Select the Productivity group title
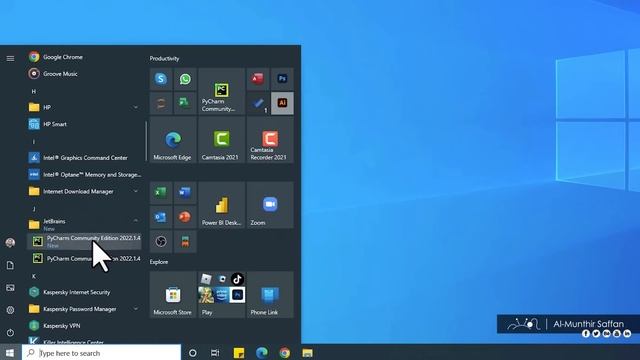 pyautogui.click(x=164, y=58)
